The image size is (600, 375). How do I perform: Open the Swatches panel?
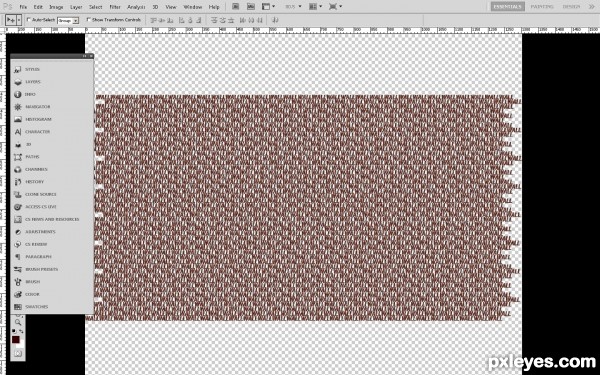31,307
